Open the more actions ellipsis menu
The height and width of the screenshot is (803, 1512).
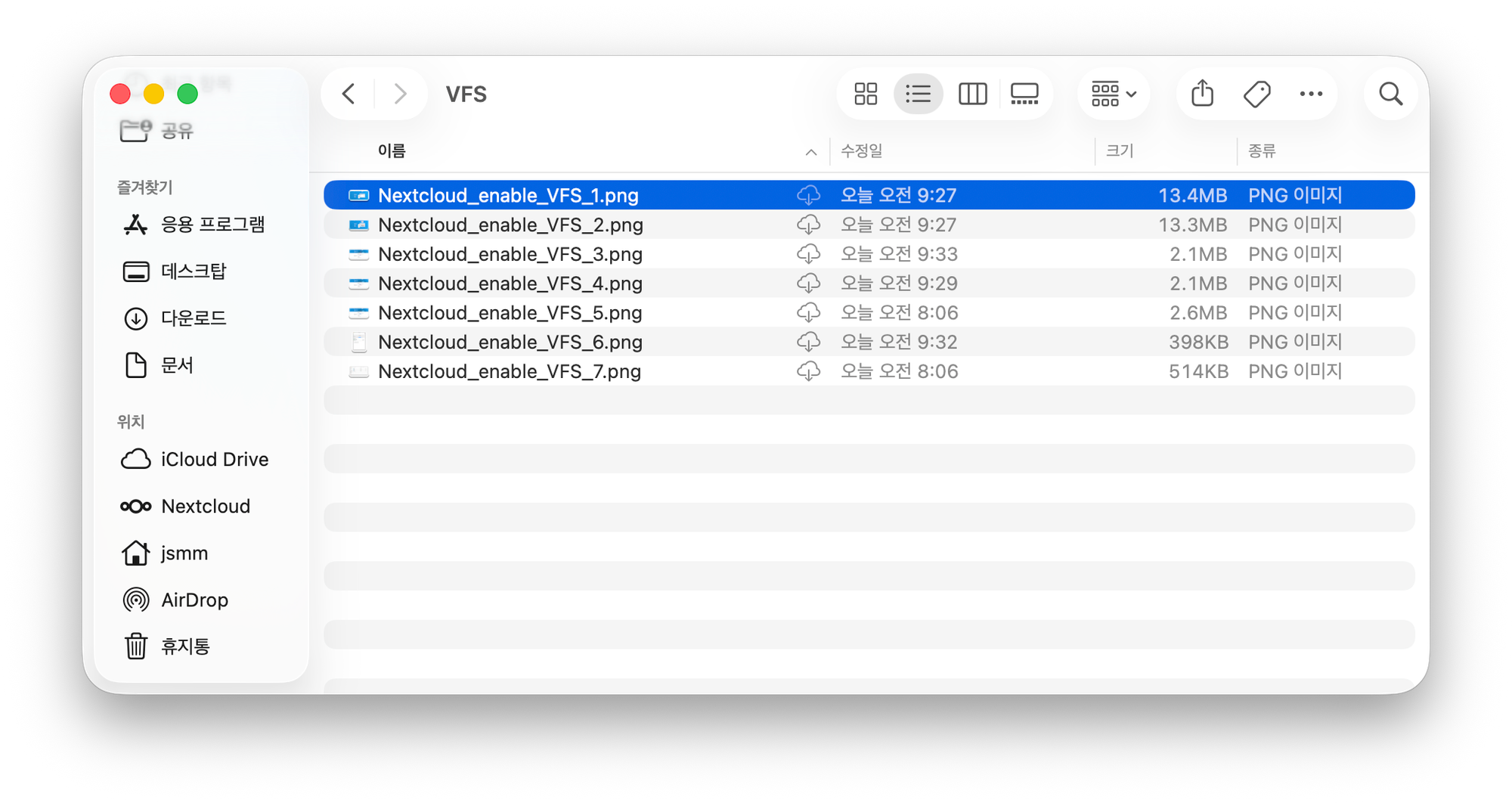(x=1310, y=95)
